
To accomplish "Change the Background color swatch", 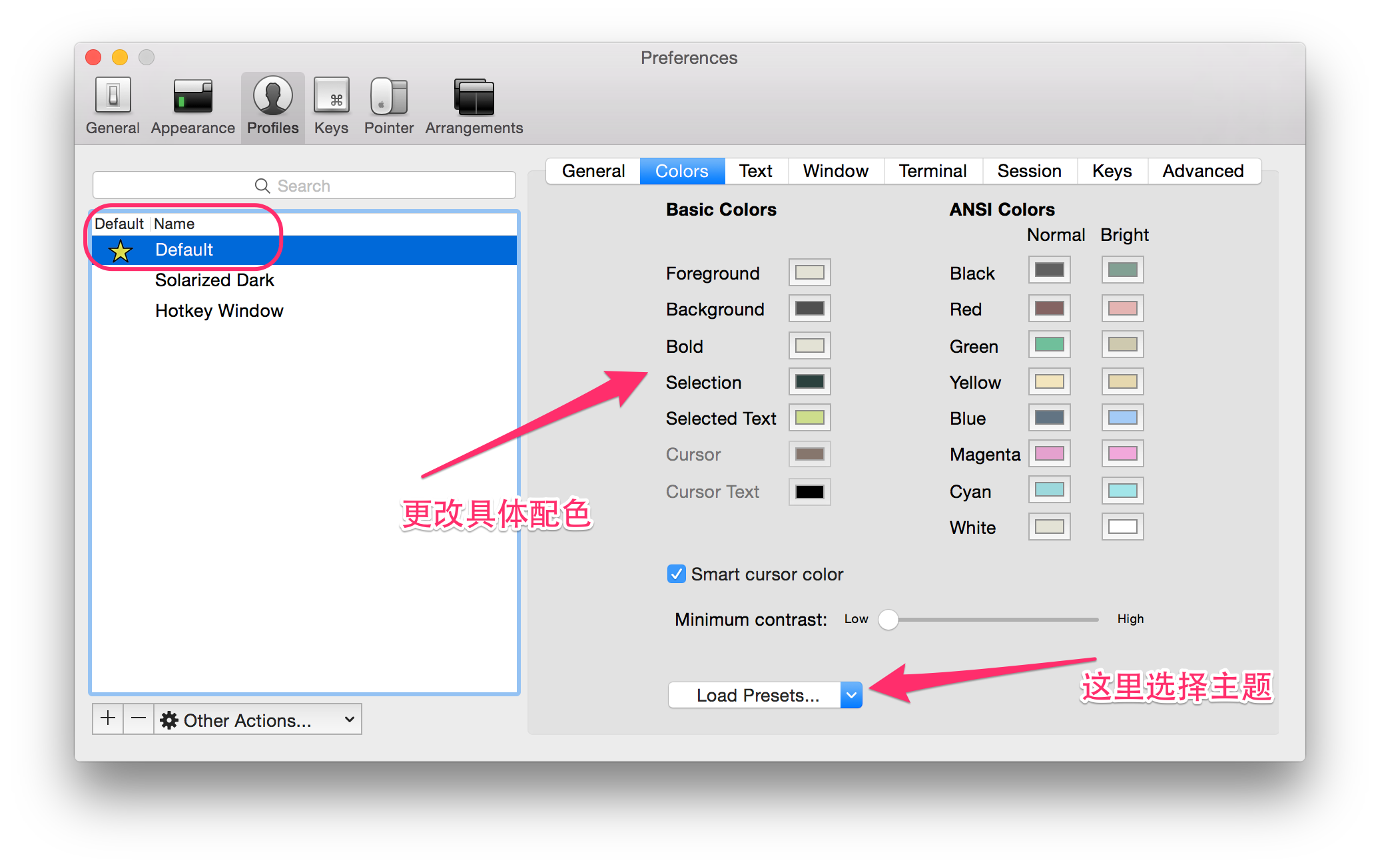I will tap(809, 308).
